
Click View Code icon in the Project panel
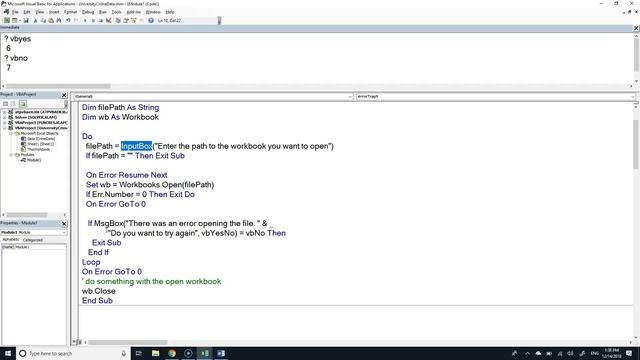click(x=6, y=104)
